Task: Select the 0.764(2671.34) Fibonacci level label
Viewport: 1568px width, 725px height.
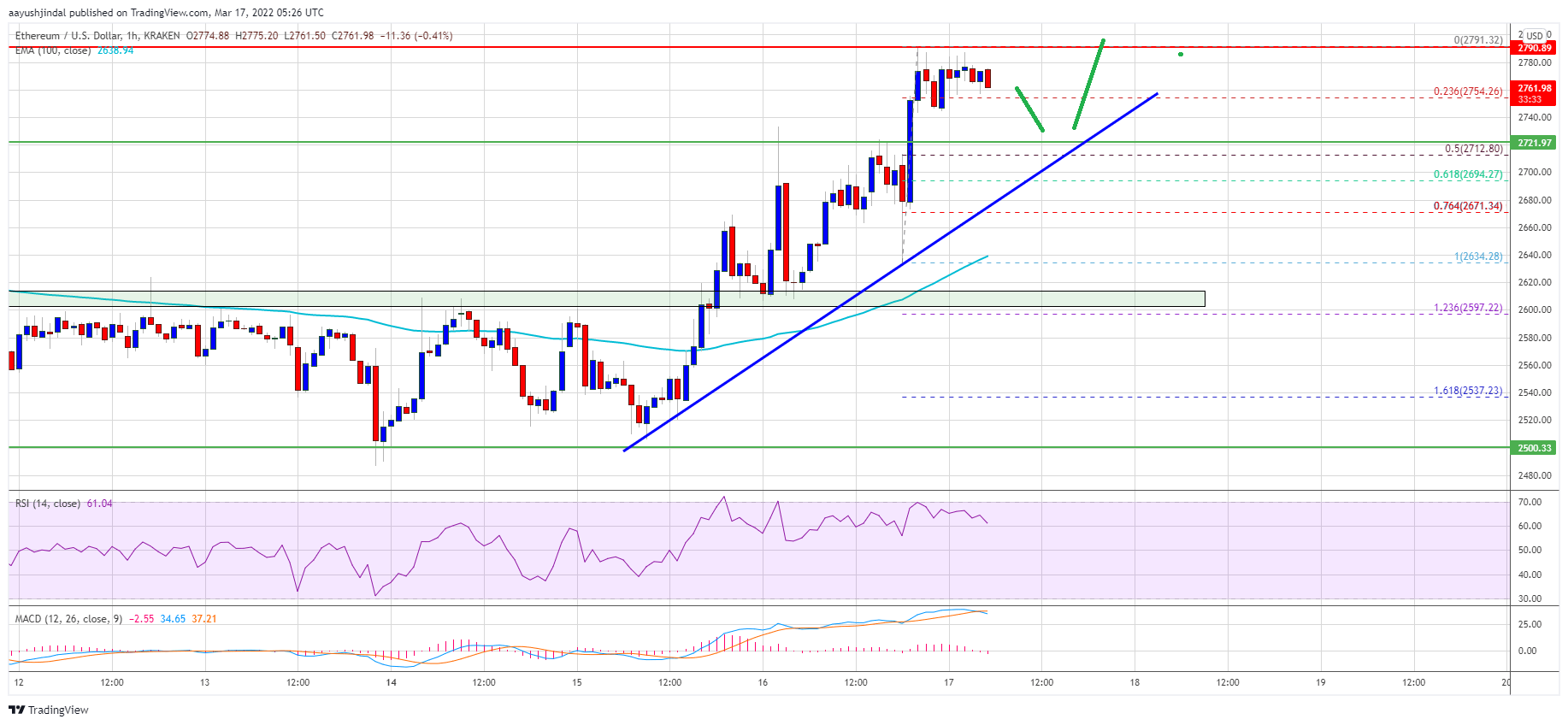Action: (x=1468, y=206)
